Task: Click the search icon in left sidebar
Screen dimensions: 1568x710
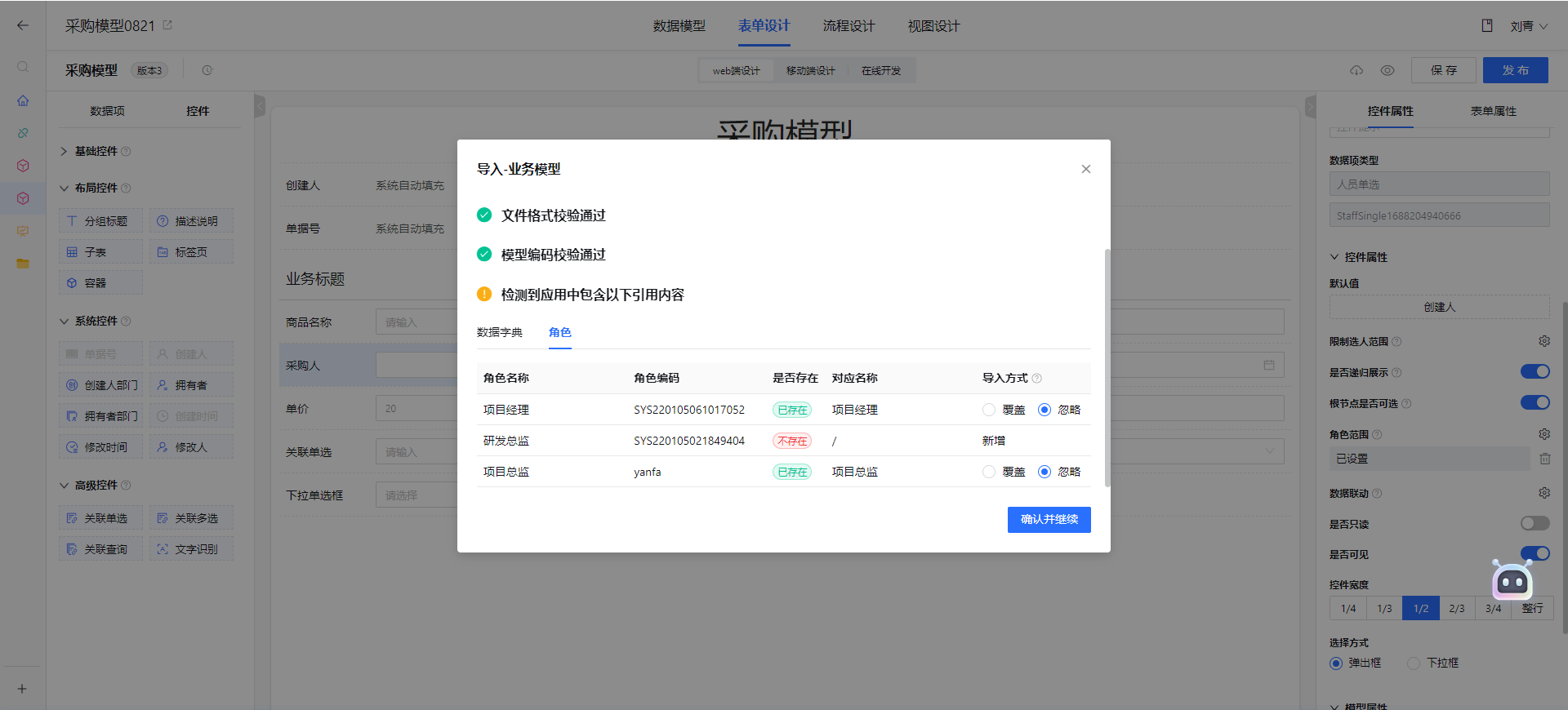Action: 23,67
